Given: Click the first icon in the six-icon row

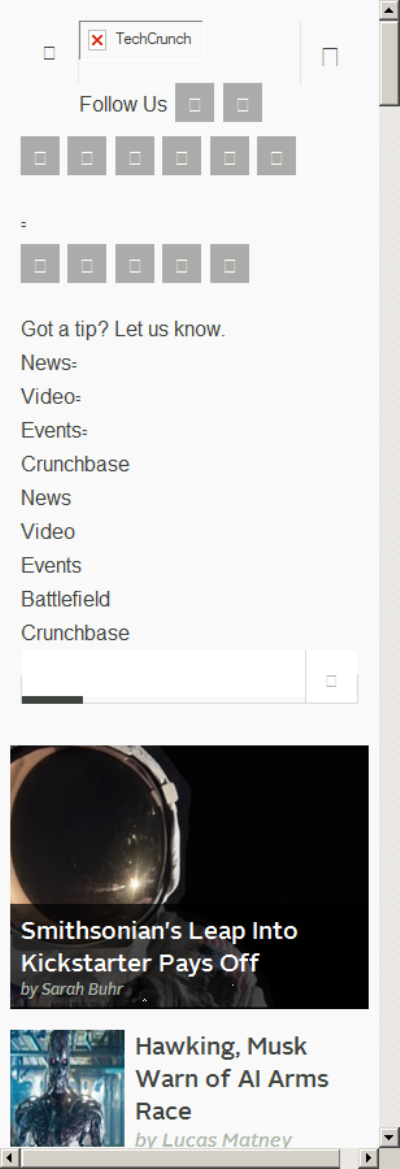Looking at the screenshot, I should click(40, 156).
